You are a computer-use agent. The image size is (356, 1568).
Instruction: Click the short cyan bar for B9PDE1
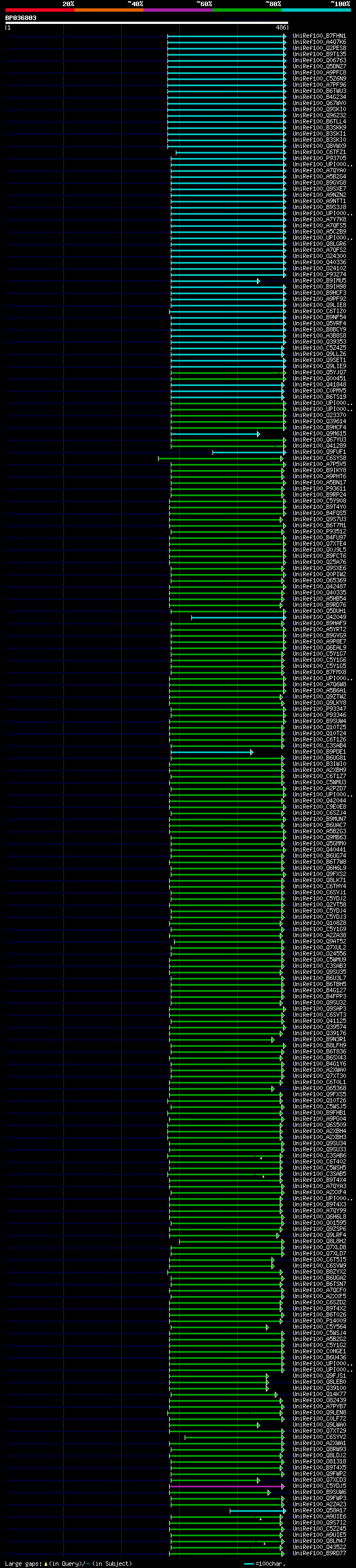(212, 753)
